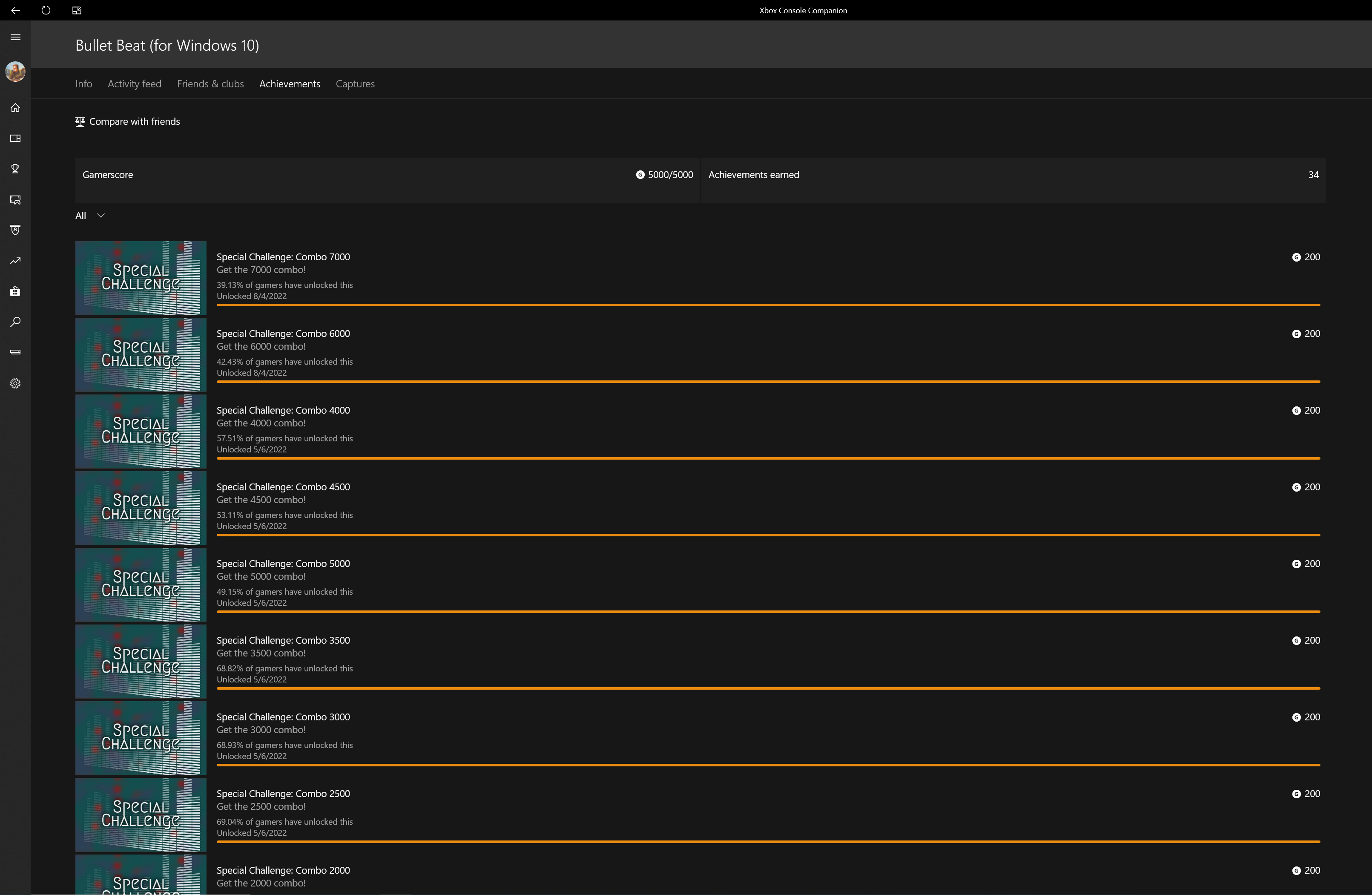Open Settings gear in sidebar
1372x895 pixels.
pyautogui.click(x=16, y=383)
